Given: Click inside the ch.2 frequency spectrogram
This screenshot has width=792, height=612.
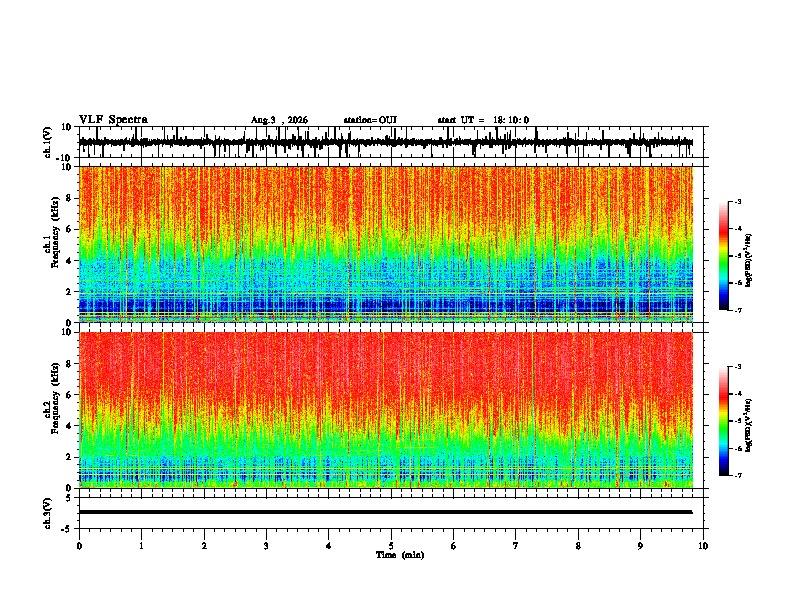Looking at the screenshot, I should click(386, 410).
